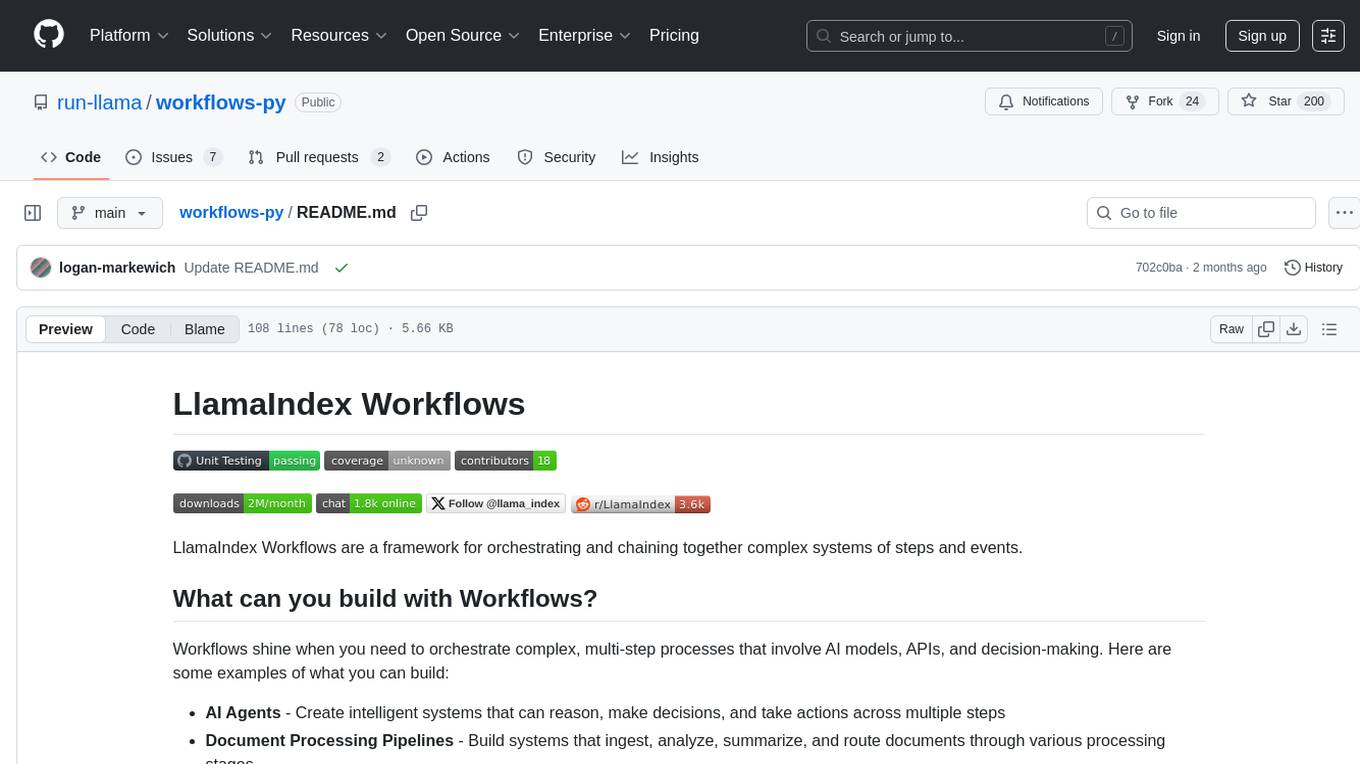Open the main branch selector
Viewport: 1360px width, 764px height.
pos(110,213)
